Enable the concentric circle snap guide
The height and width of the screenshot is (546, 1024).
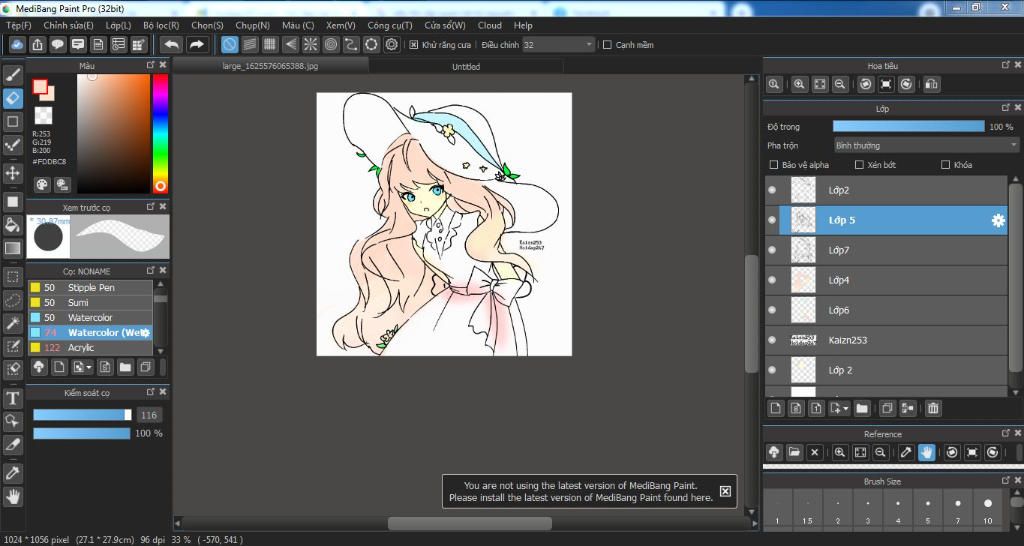pyautogui.click(x=331, y=44)
